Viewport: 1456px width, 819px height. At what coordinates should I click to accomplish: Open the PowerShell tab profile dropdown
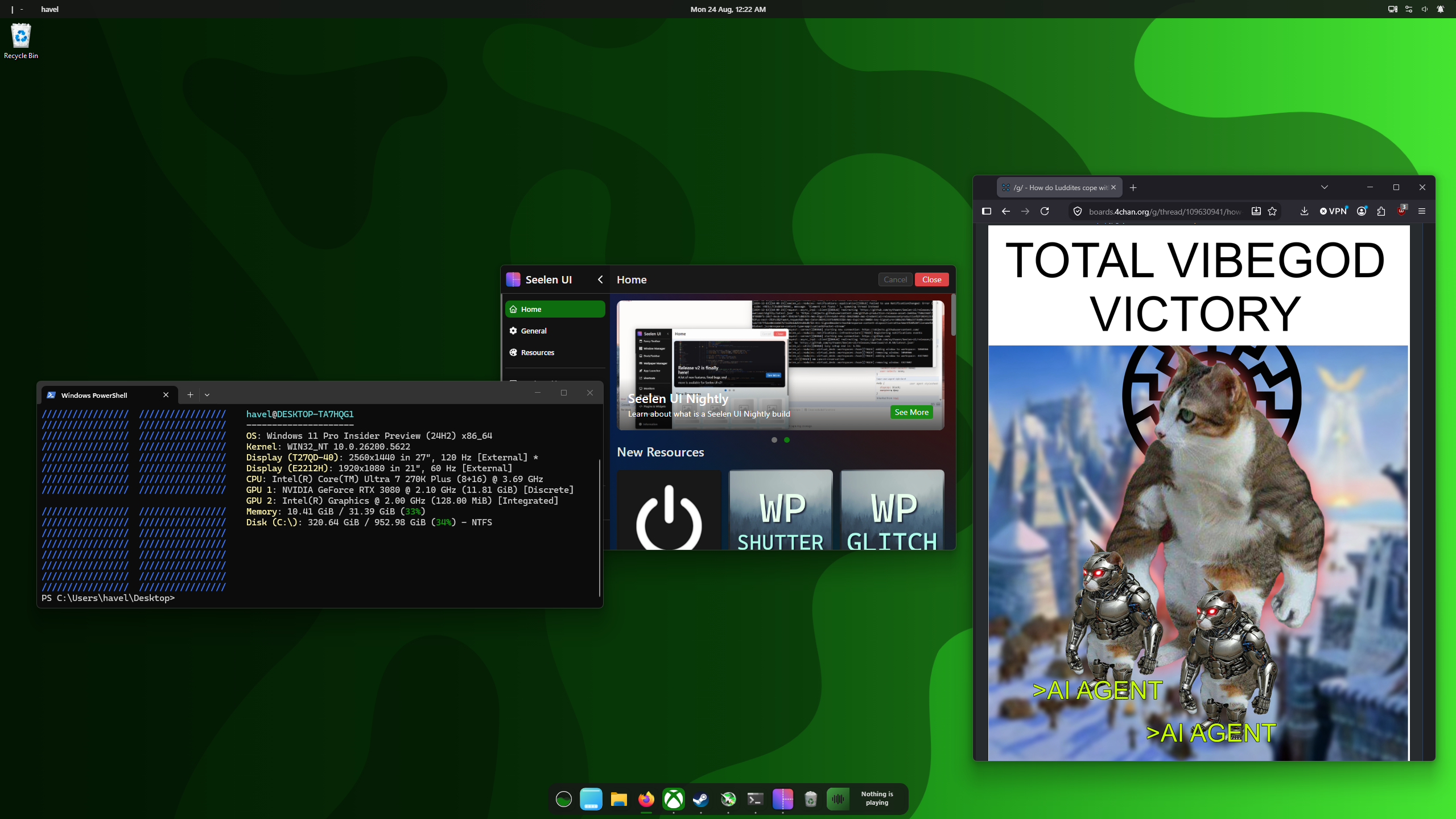pyautogui.click(x=207, y=395)
